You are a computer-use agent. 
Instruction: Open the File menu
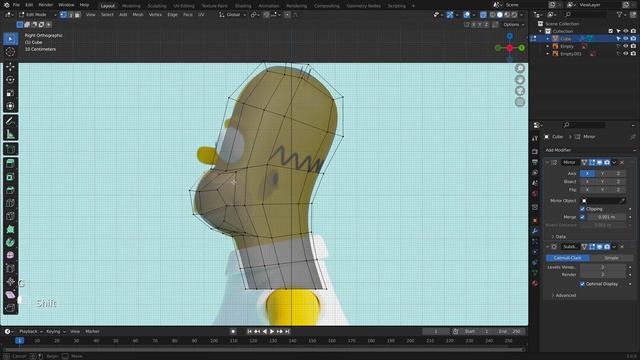coord(16,5)
